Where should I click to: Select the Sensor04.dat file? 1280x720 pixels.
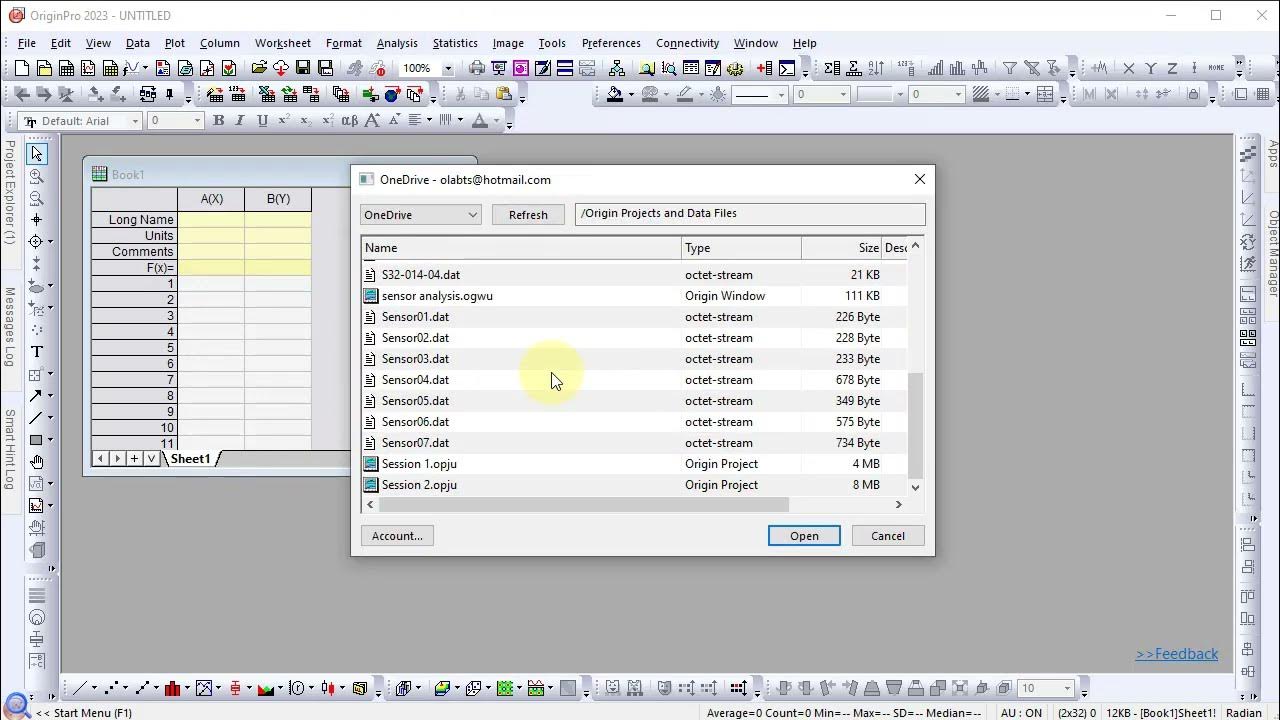click(x=635, y=380)
